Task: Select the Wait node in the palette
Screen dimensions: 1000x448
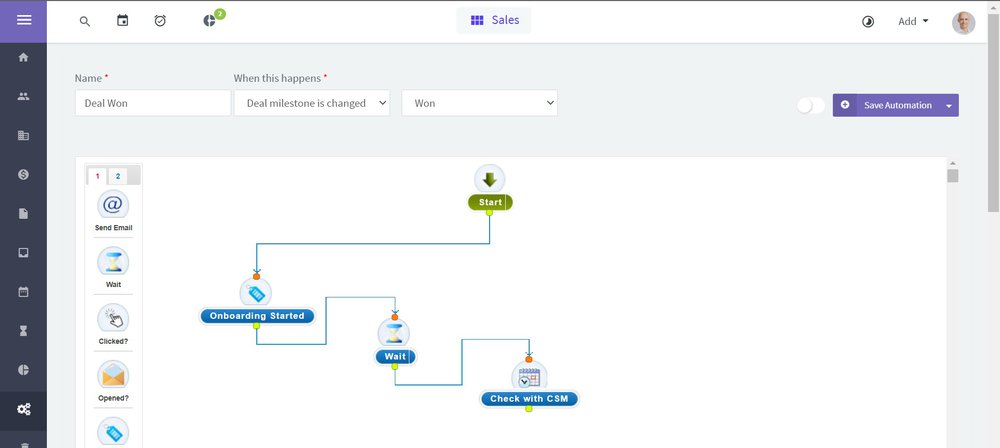Action: click(114, 267)
